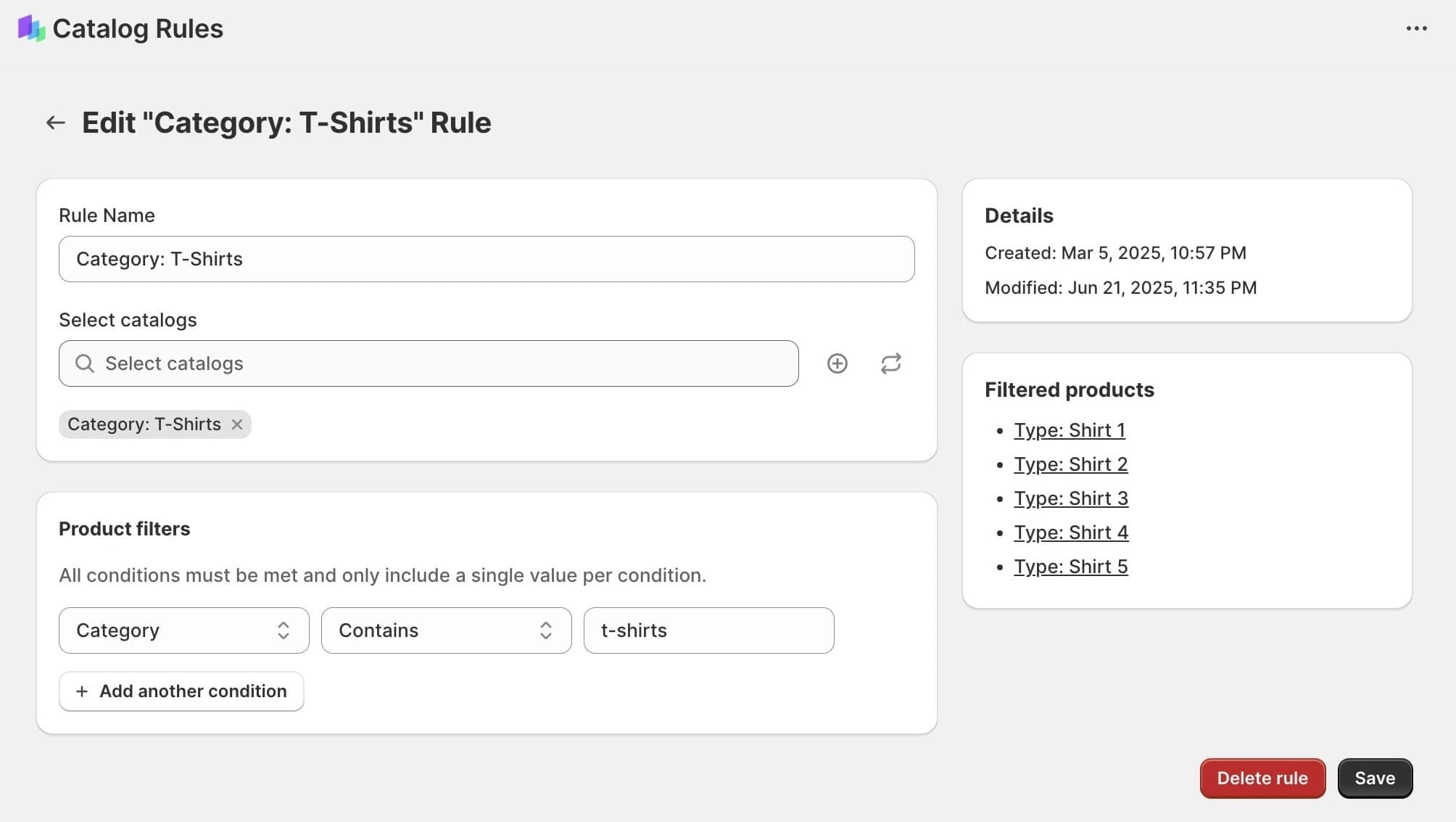This screenshot has height=822, width=1456.
Task: Open the three-dot more options menu
Action: click(1416, 28)
